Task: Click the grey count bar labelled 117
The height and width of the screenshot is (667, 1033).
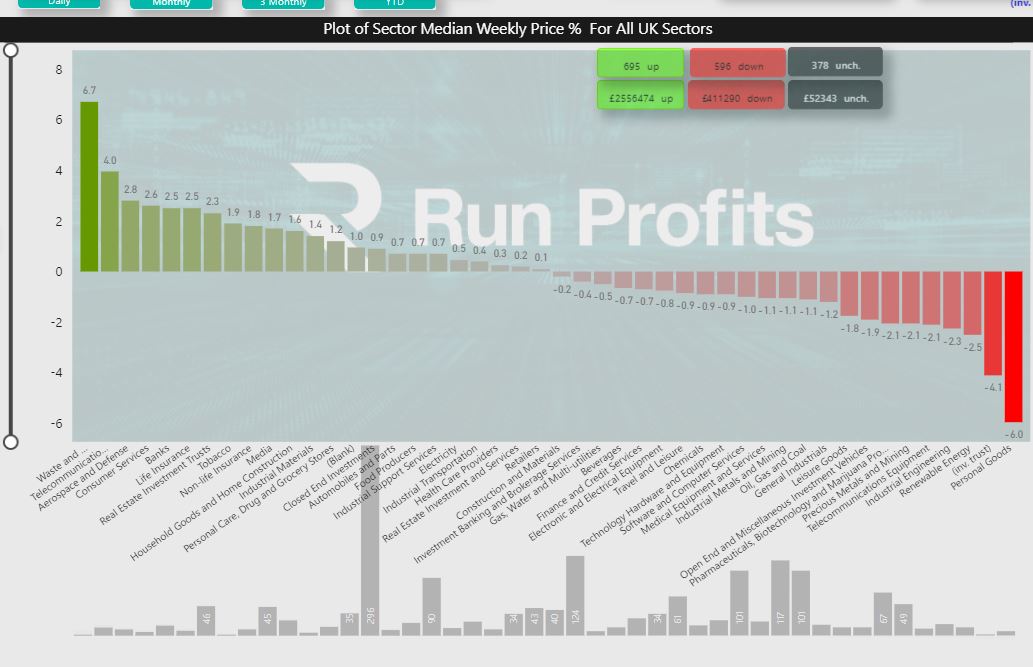Action: tap(780, 598)
